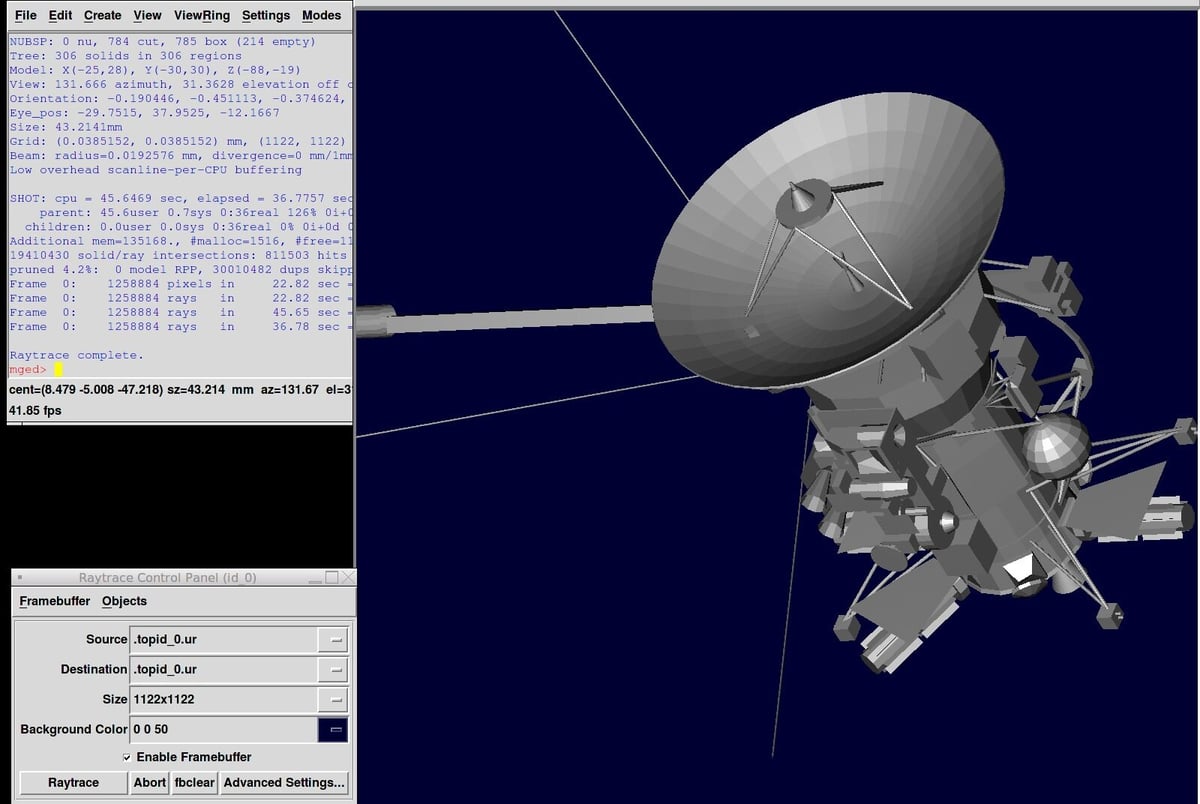Open the Create menu

(x=102, y=15)
